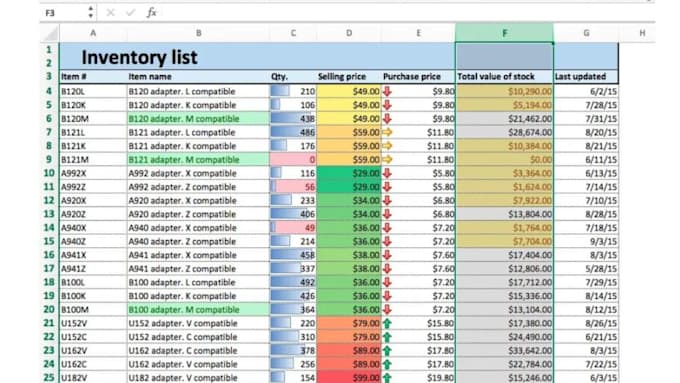
Task: Click the green up arrow in U182V row
Action: point(387,377)
